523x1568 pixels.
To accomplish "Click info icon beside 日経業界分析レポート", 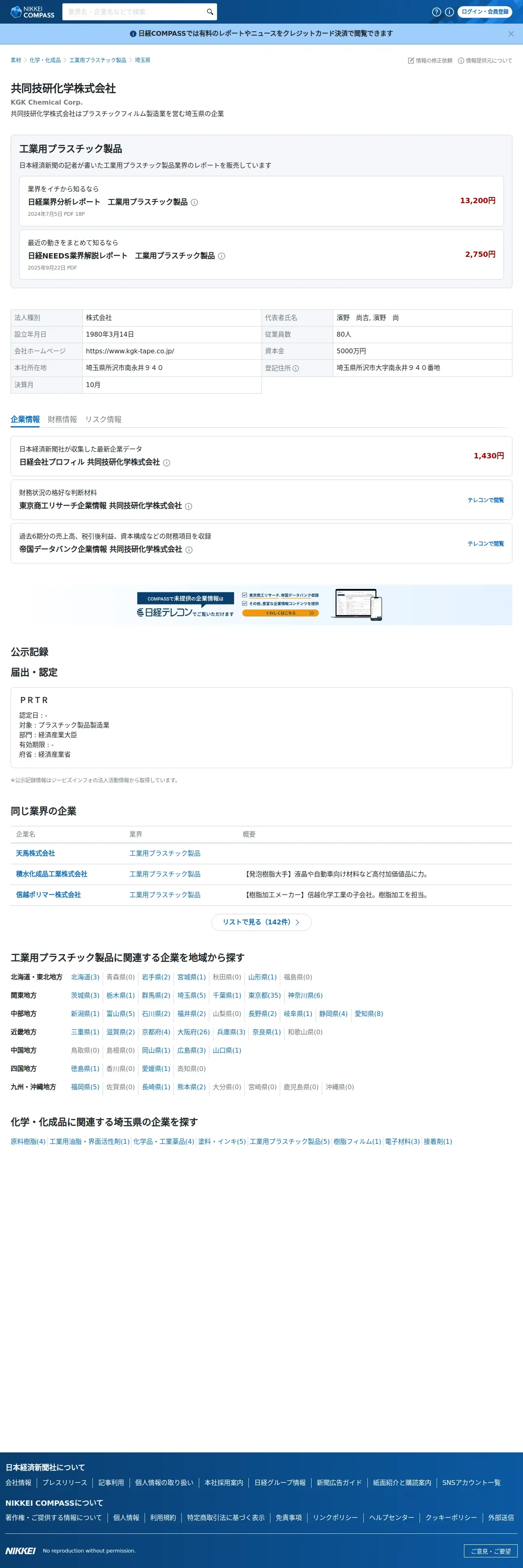I will pyautogui.click(x=194, y=202).
